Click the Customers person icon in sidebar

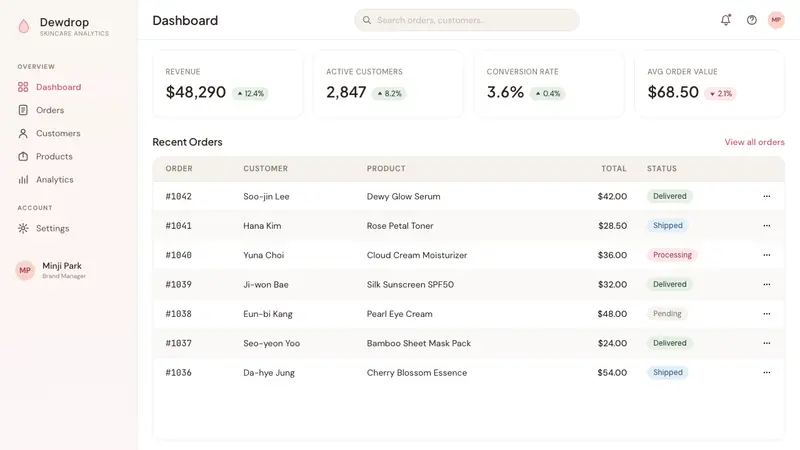point(23,133)
